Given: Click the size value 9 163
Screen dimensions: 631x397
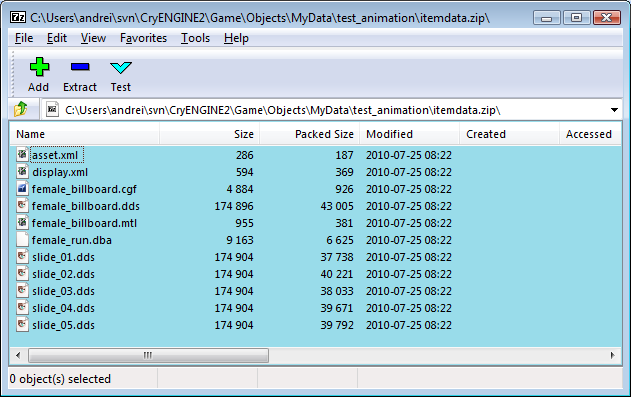Looking at the screenshot, I should coord(240,240).
